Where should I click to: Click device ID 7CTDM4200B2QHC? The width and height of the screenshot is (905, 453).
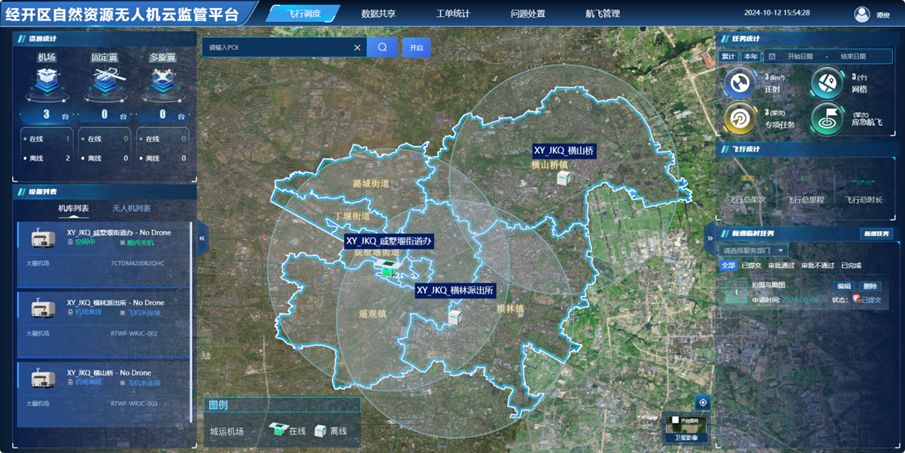(137, 263)
